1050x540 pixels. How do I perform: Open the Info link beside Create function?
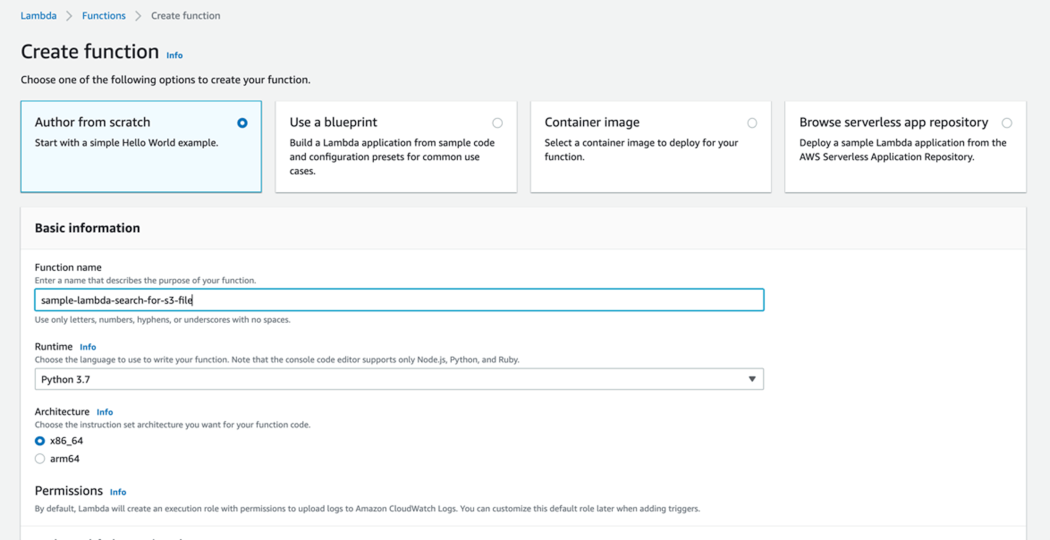[174, 56]
